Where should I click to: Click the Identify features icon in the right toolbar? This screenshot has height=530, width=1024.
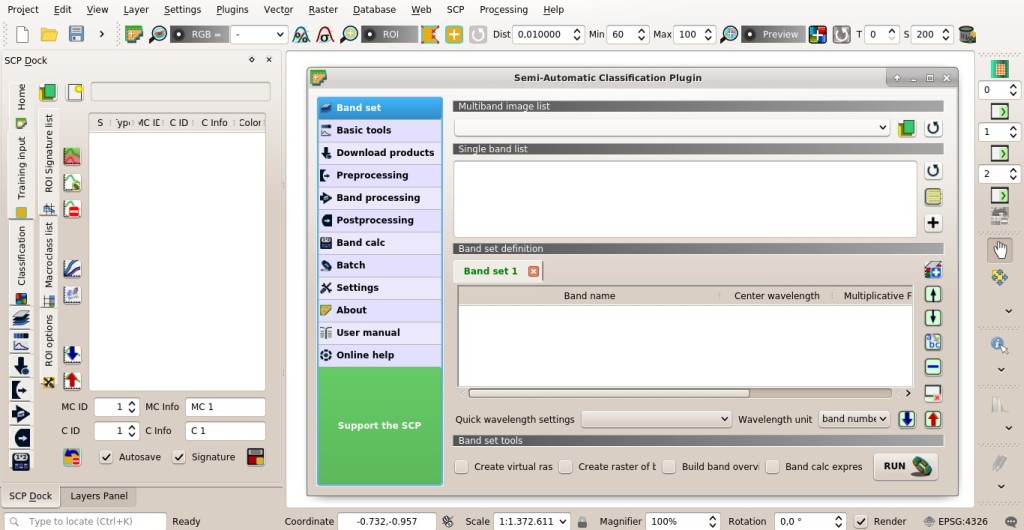click(x=999, y=345)
